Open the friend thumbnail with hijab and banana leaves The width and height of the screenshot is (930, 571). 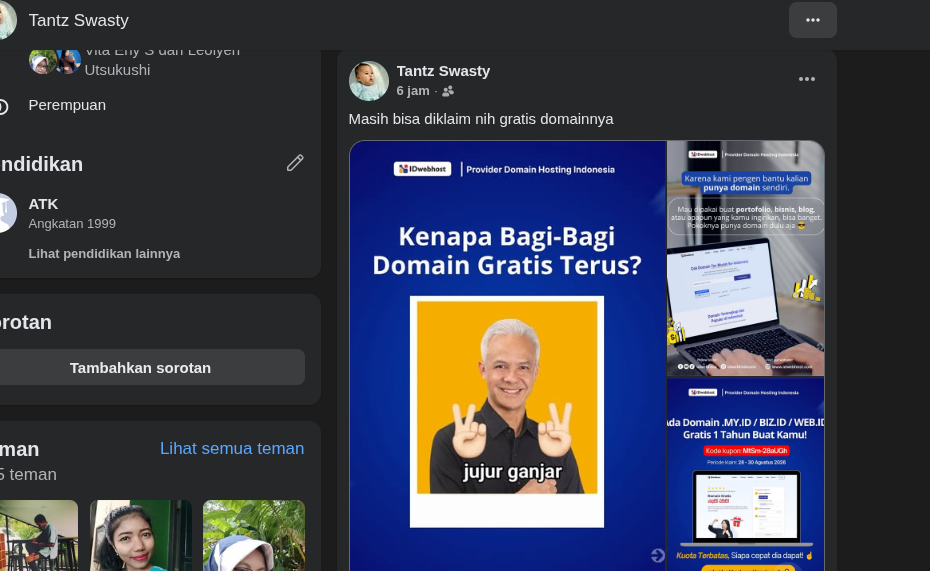pyautogui.click(x=254, y=535)
